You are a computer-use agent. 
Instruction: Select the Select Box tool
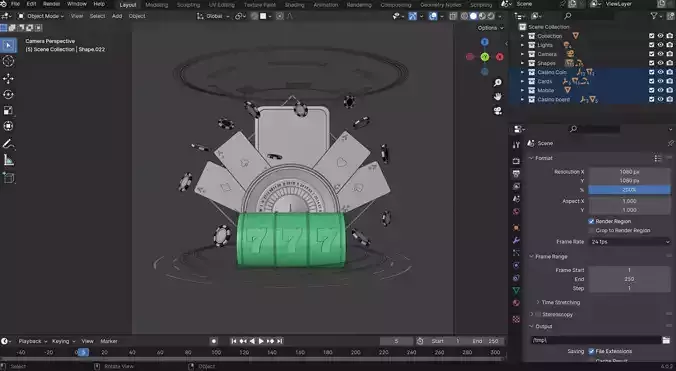tap(8, 45)
